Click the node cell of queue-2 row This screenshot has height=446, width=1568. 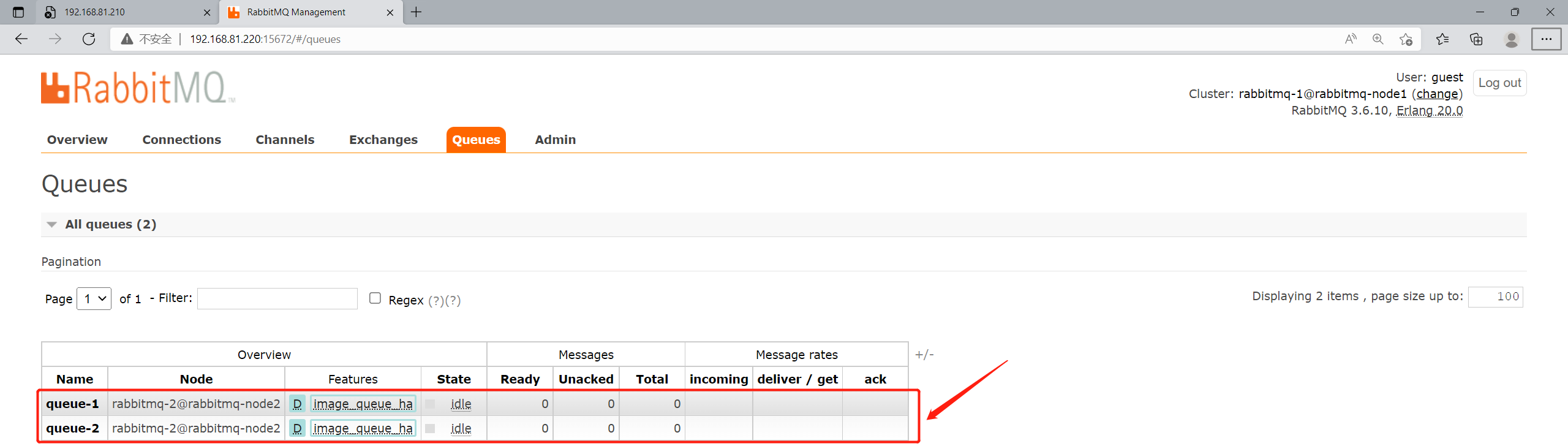(x=196, y=428)
